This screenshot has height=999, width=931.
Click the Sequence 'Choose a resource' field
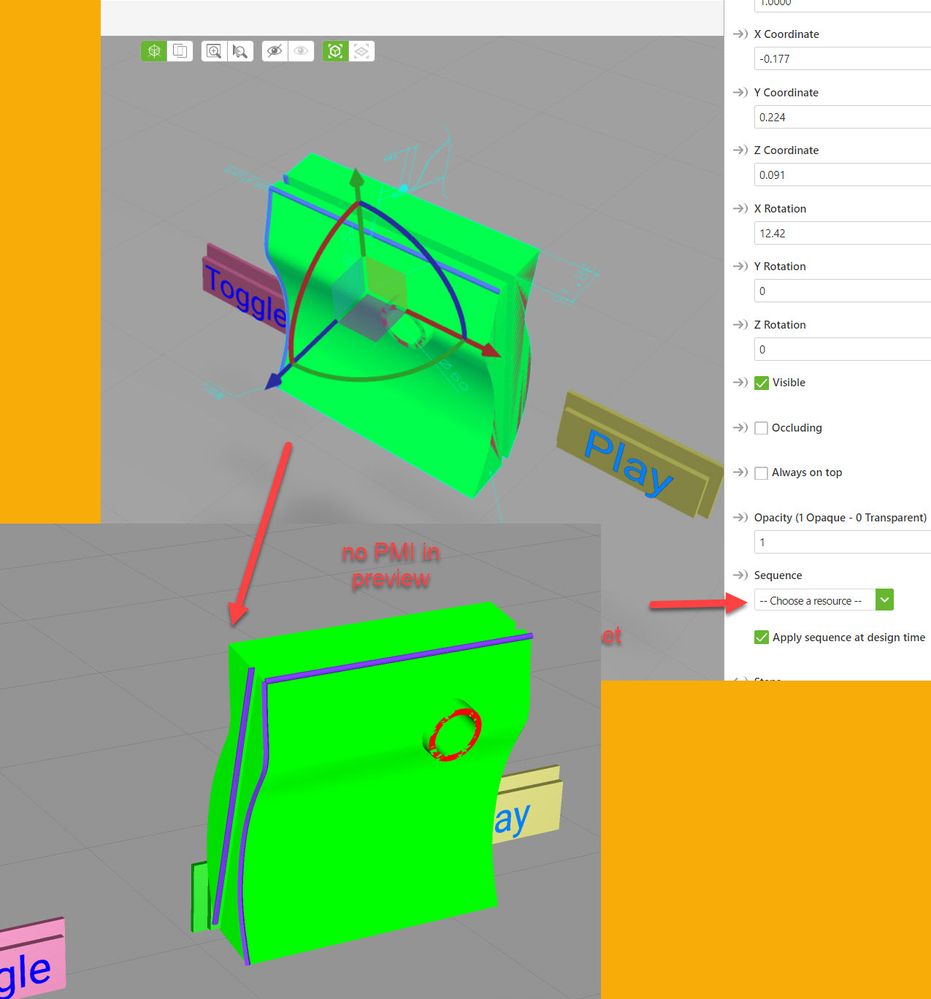coord(814,600)
